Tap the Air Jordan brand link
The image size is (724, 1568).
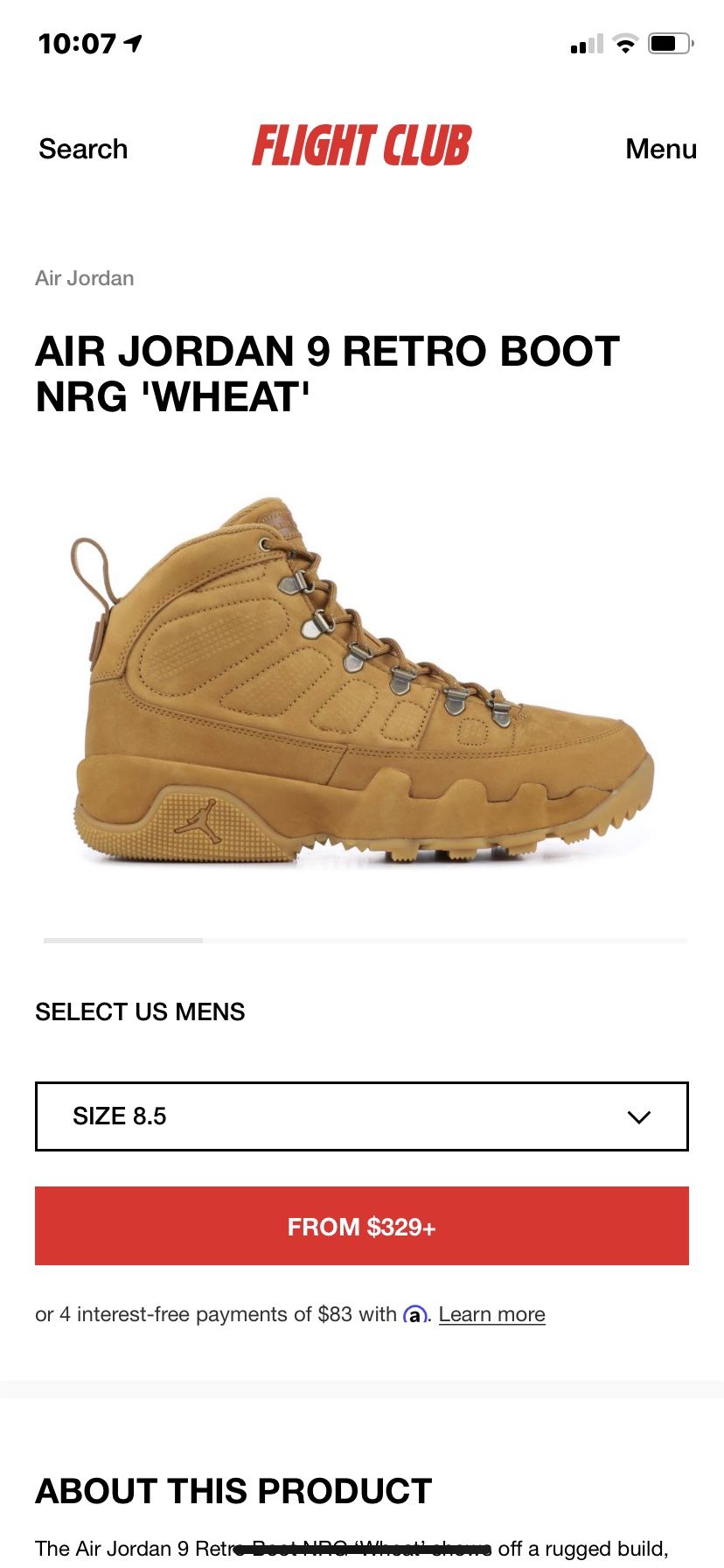[x=85, y=278]
